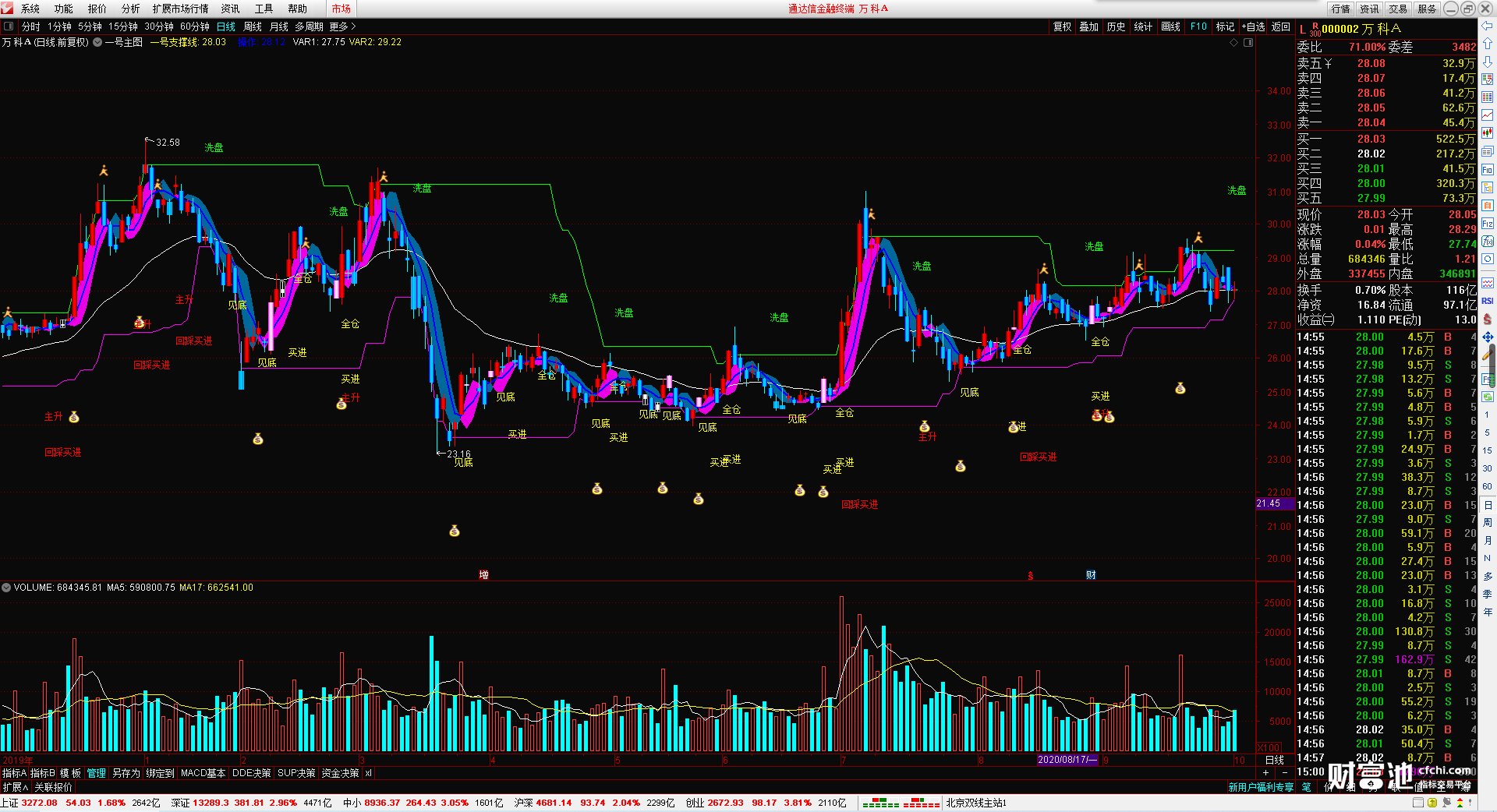The image size is (1497, 812).
Task: Select the RSI indicator icon
Action: click(x=1488, y=301)
